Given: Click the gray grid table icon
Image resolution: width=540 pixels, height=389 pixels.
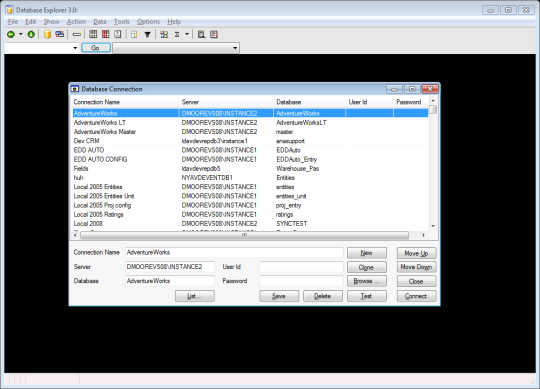Looking at the screenshot, I should coord(93,34).
